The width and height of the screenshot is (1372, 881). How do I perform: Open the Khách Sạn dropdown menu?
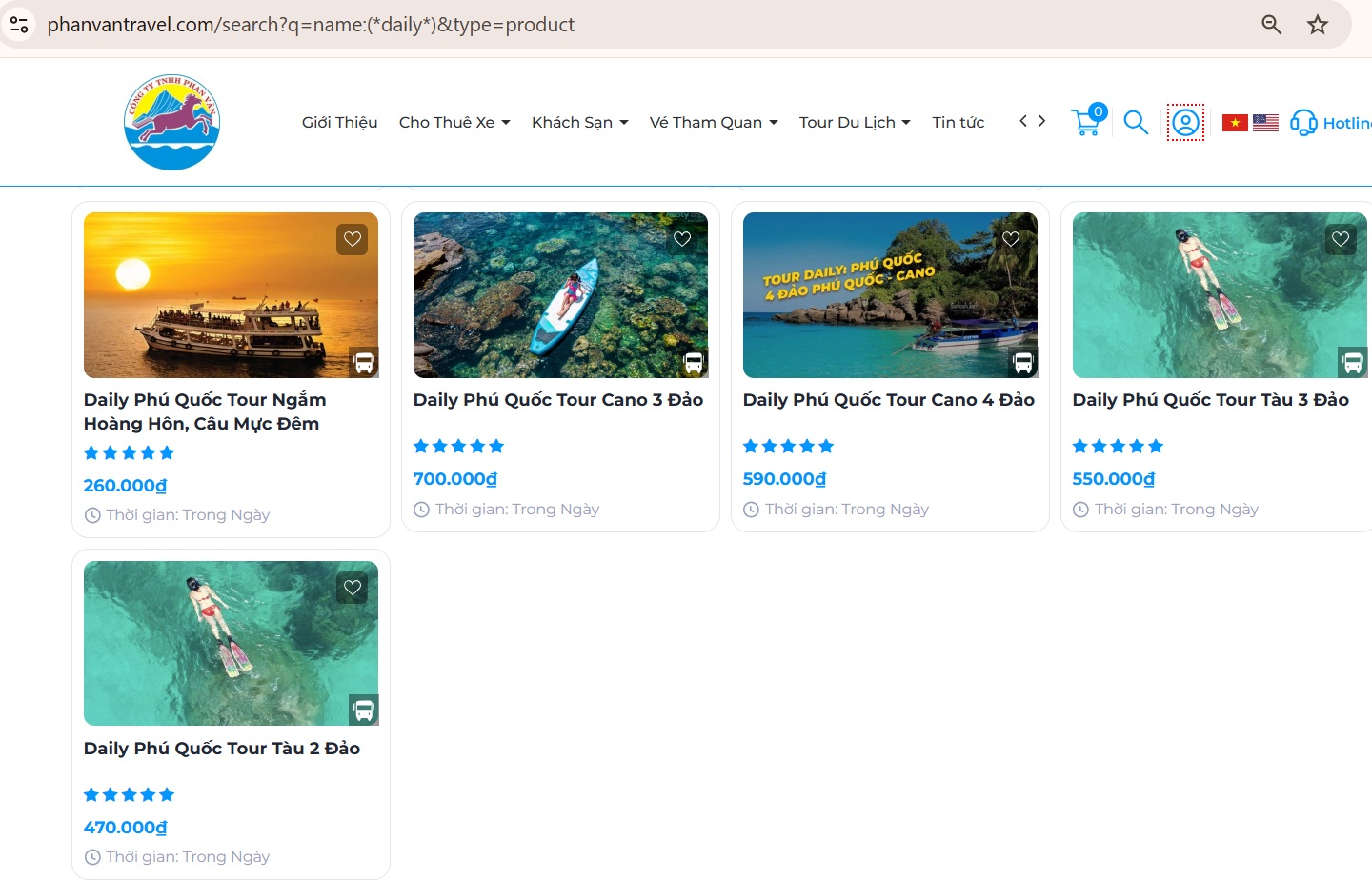point(579,122)
